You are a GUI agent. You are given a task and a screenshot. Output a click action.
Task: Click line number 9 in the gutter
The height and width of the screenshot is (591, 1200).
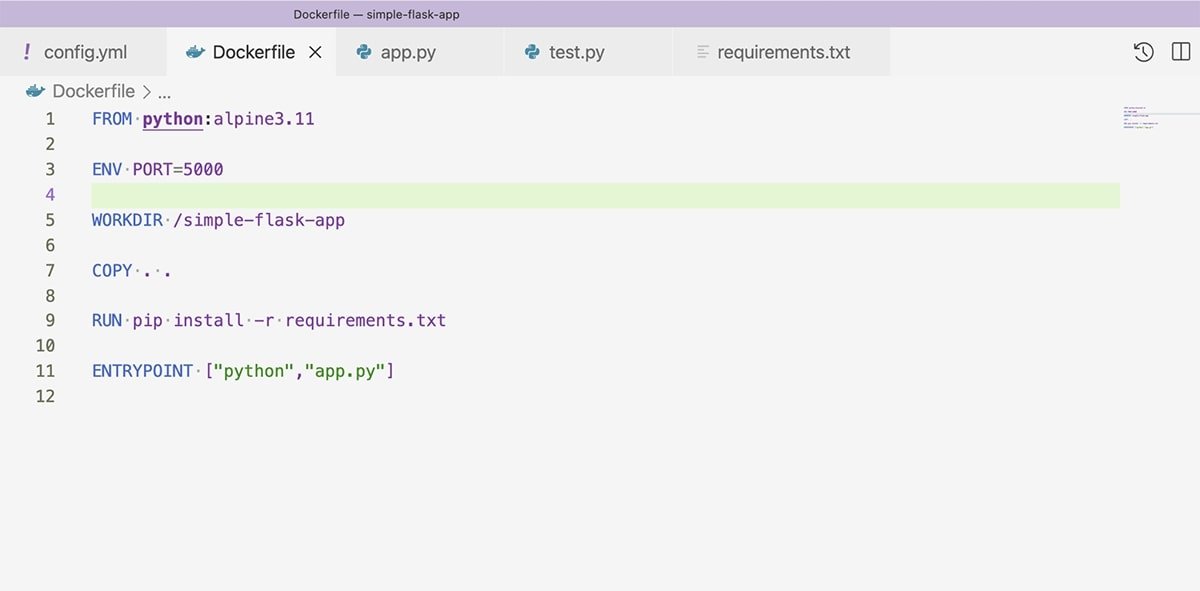click(50, 321)
